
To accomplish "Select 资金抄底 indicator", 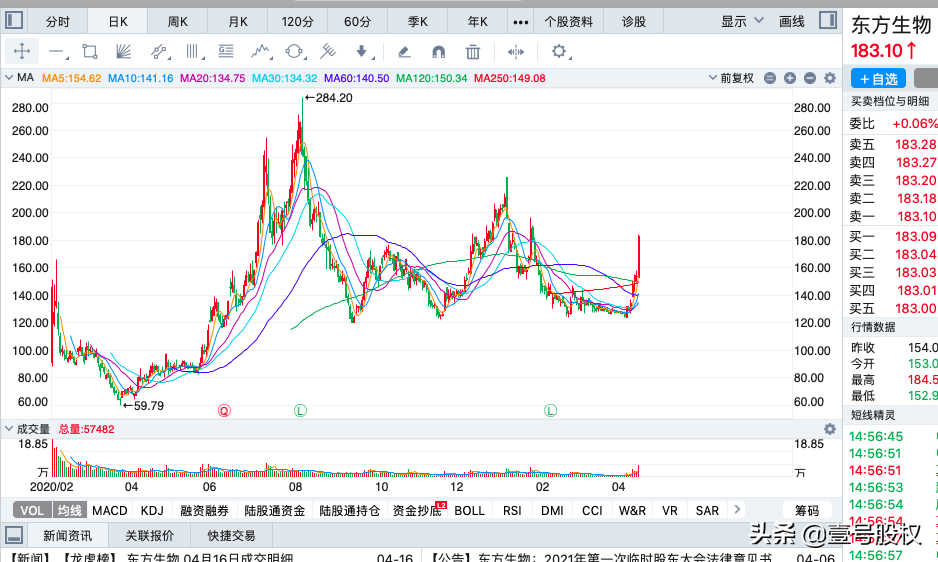I will click(418, 511).
